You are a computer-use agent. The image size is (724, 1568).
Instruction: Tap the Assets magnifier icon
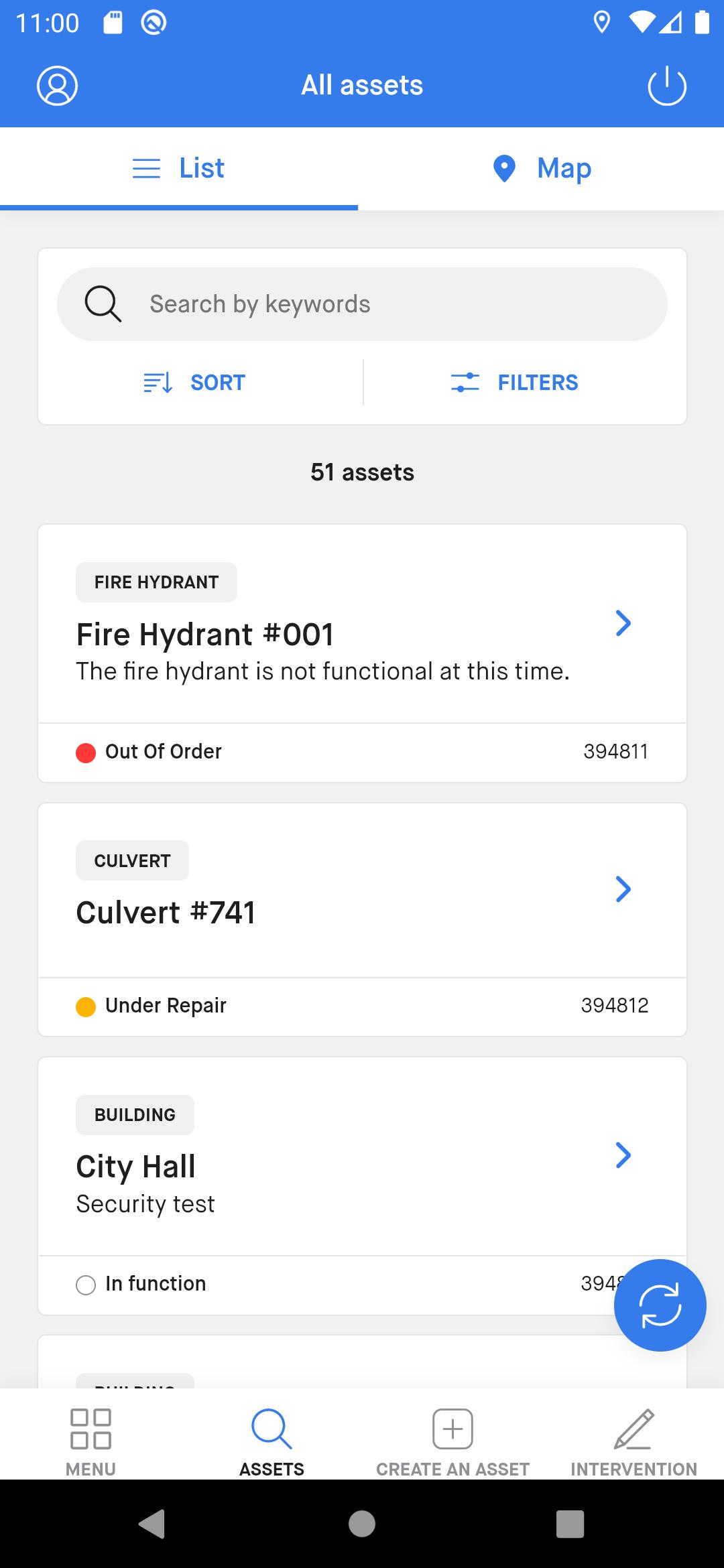(x=271, y=1429)
